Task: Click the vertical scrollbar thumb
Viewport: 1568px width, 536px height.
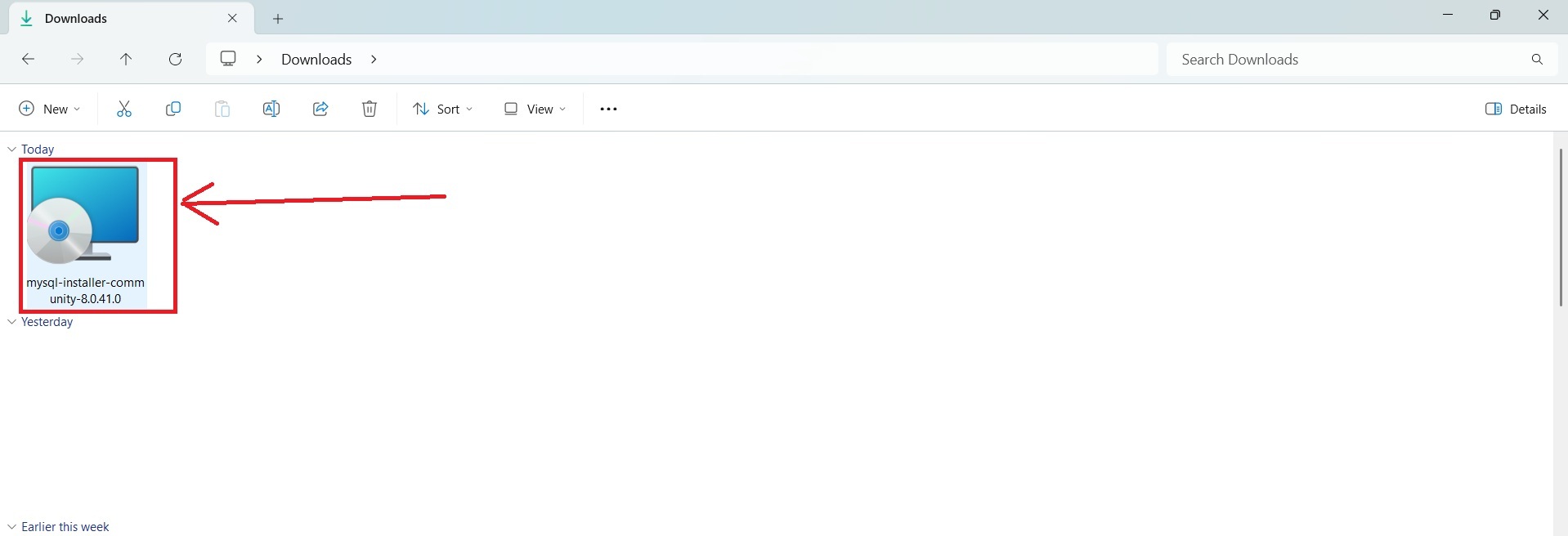Action: tap(1561, 227)
